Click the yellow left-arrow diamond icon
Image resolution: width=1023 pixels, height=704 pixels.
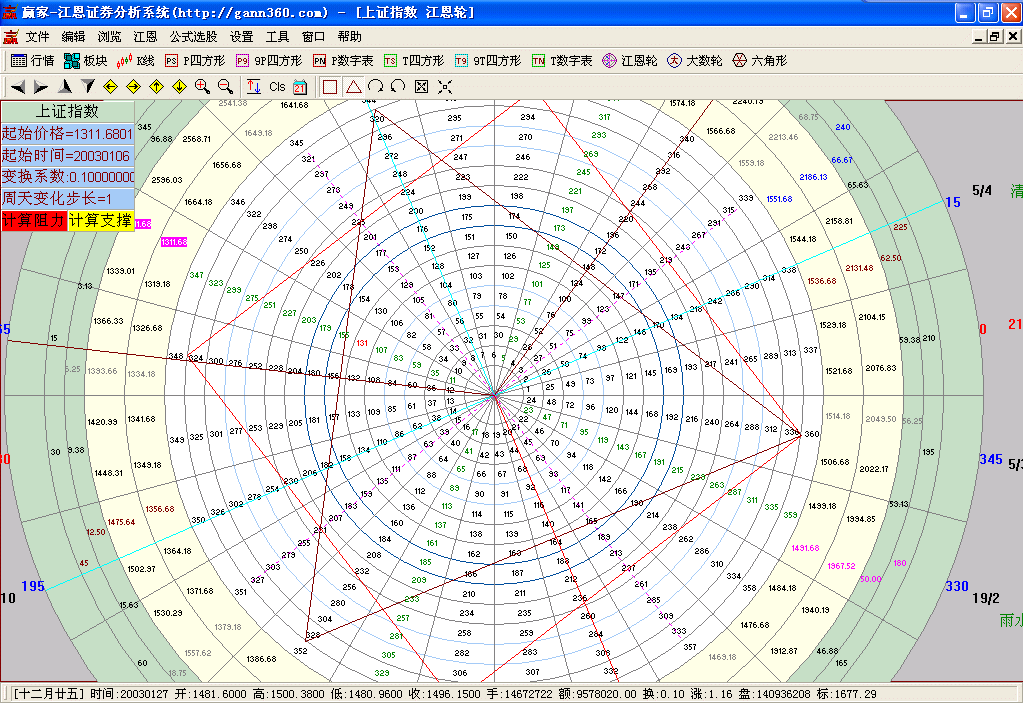[111, 87]
